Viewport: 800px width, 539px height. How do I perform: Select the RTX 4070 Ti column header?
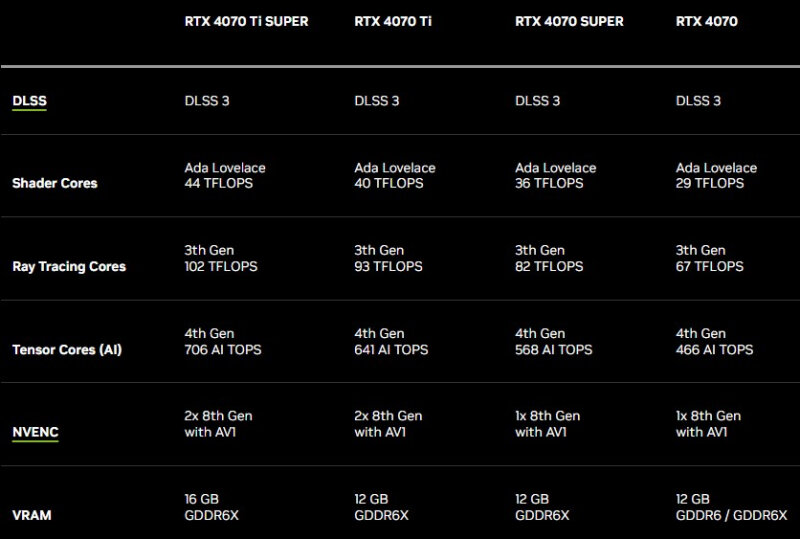tap(393, 21)
